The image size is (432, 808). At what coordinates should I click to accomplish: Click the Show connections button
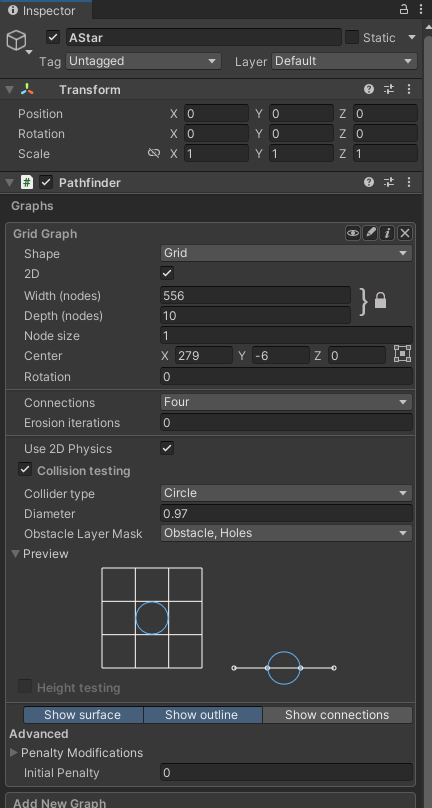(337, 715)
